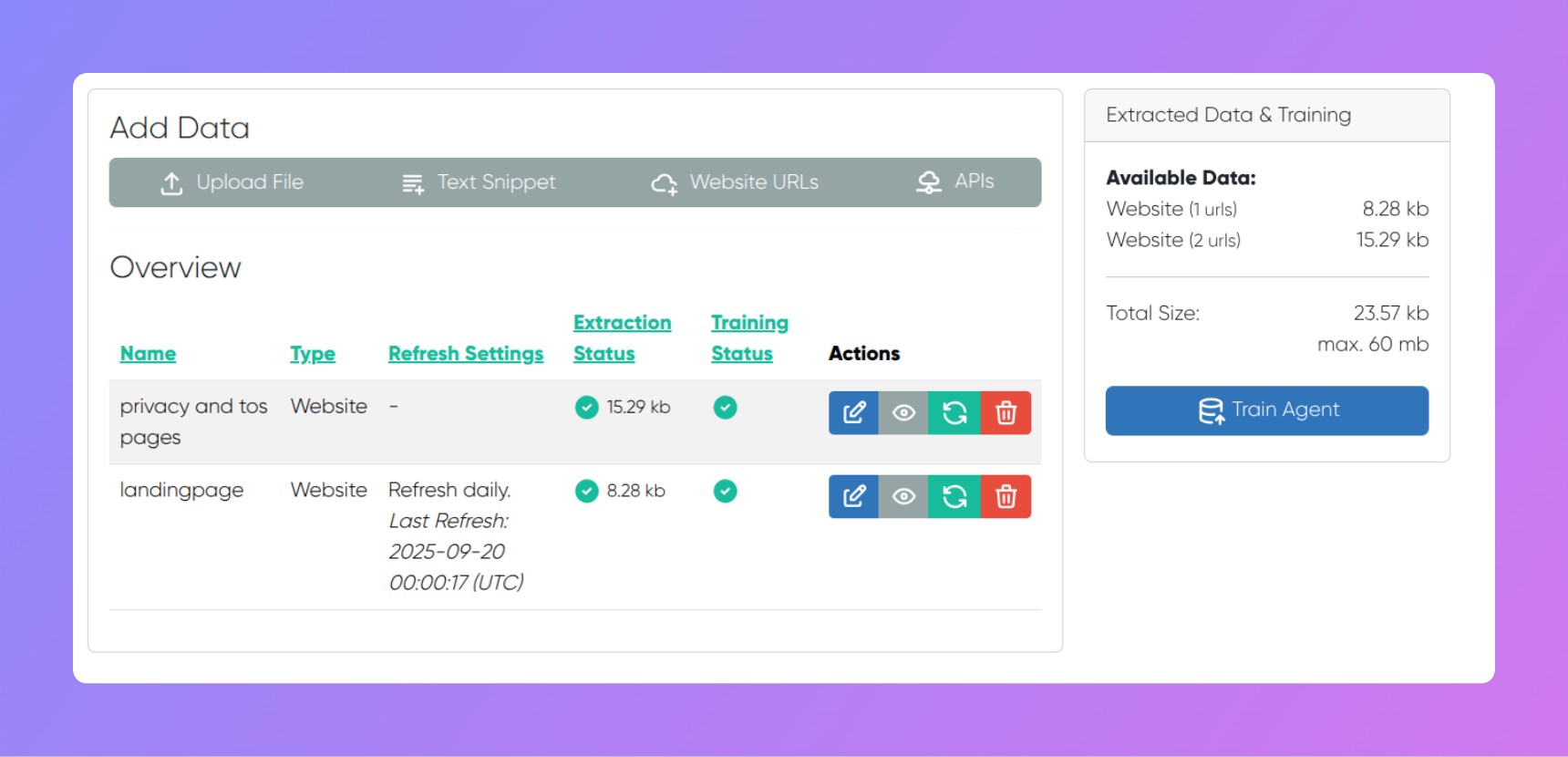This screenshot has height=757, width=1568.
Task: Click the Train Agent button
Action: click(1266, 410)
